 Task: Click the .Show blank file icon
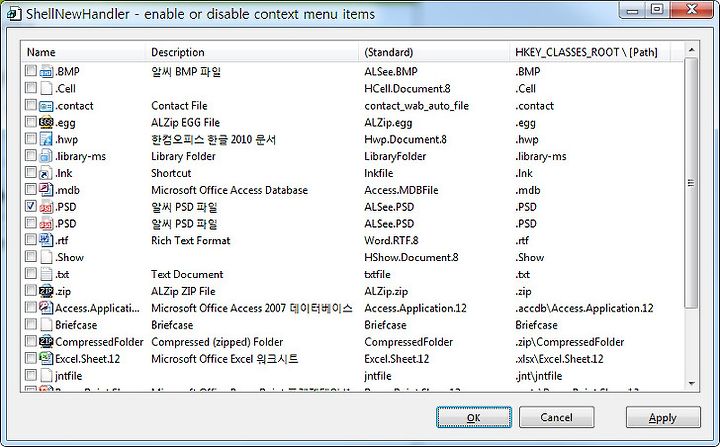click(46, 257)
